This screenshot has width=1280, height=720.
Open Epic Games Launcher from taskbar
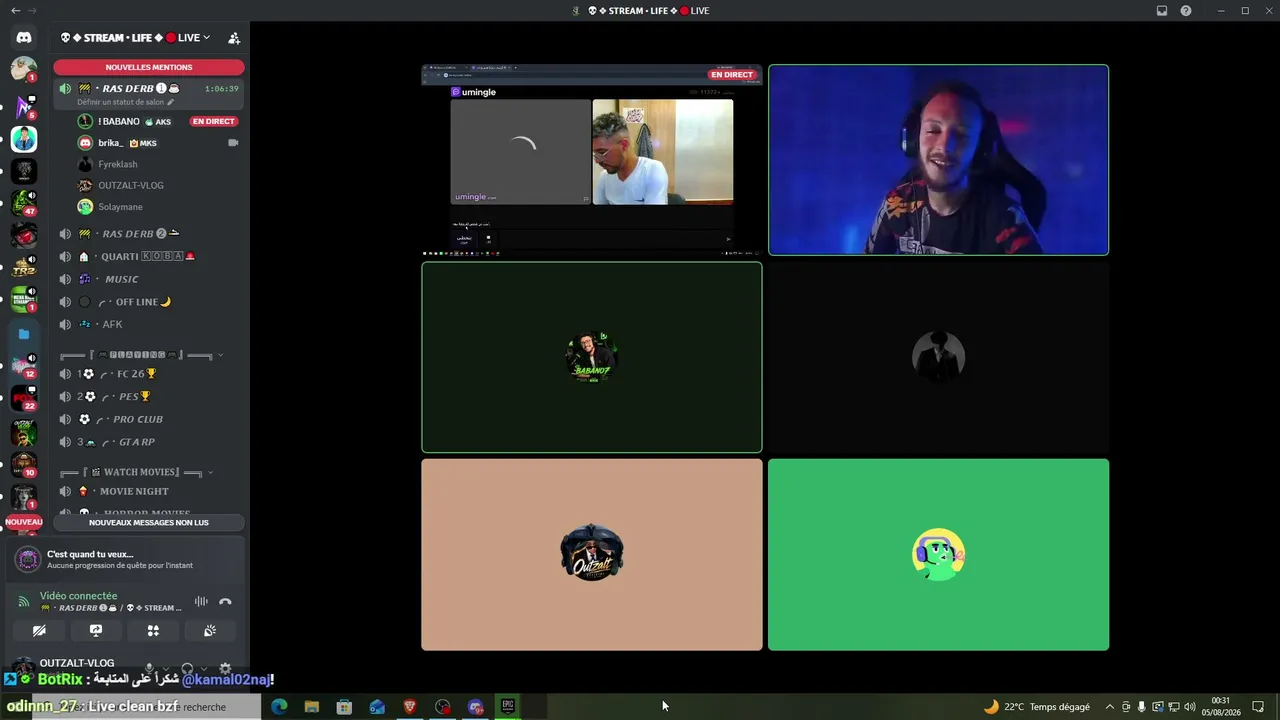tap(508, 706)
